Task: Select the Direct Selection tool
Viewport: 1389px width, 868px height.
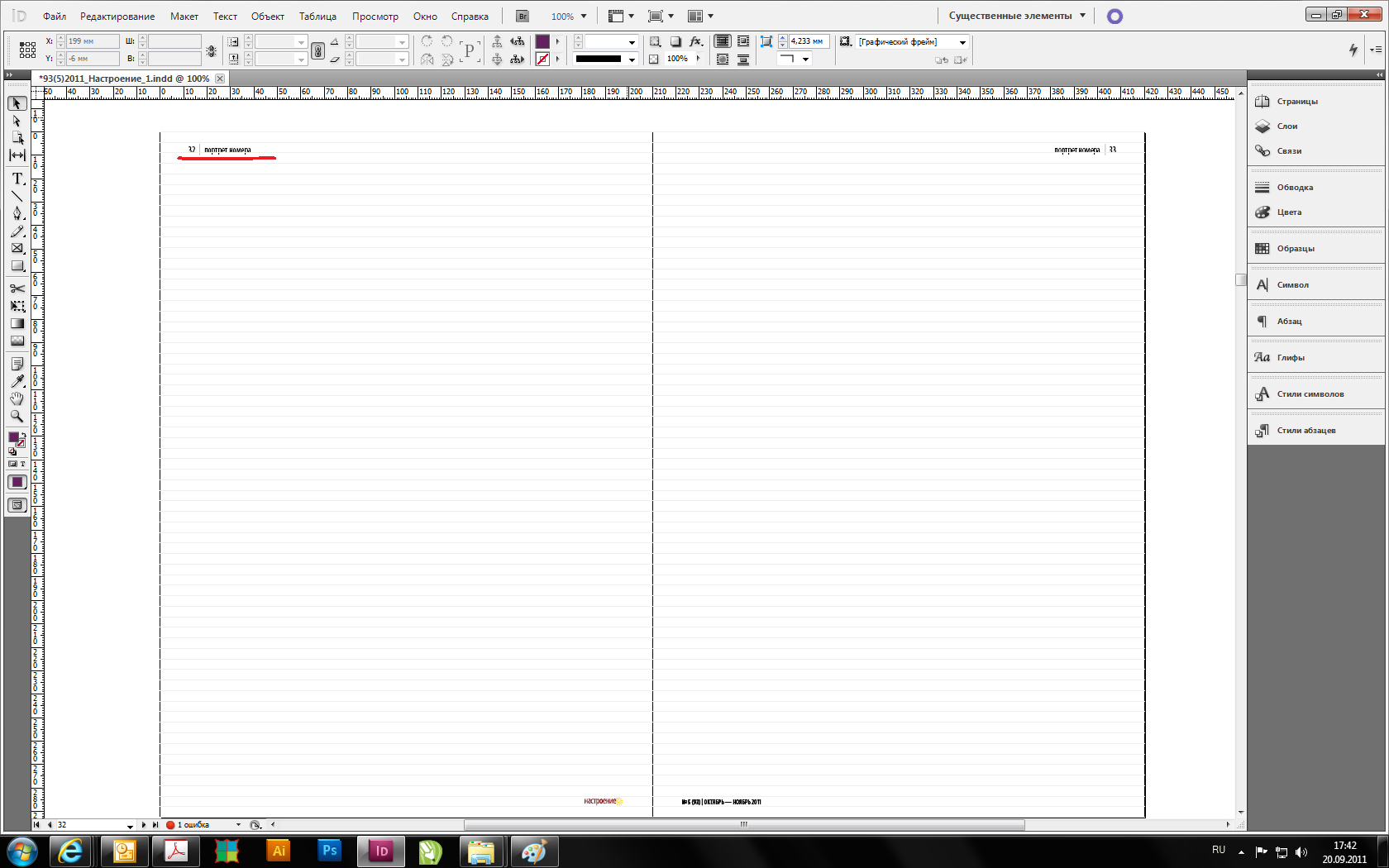Action: pyautogui.click(x=17, y=121)
